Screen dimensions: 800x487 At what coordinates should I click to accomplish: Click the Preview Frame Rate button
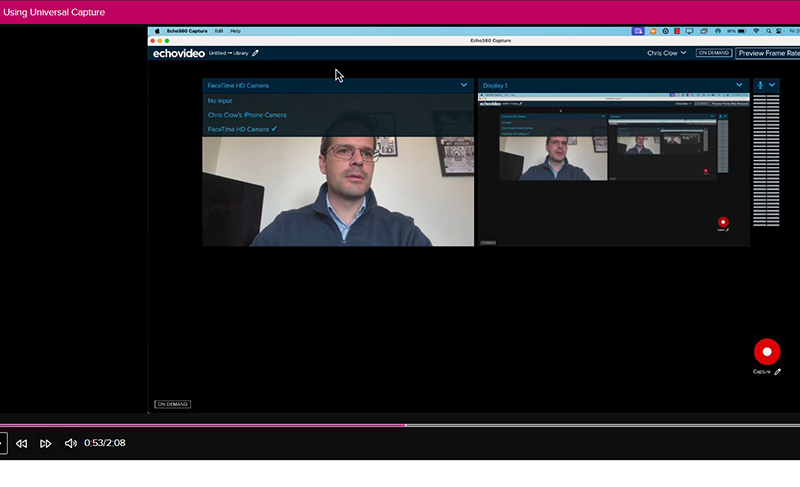pyautogui.click(x=768, y=53)
